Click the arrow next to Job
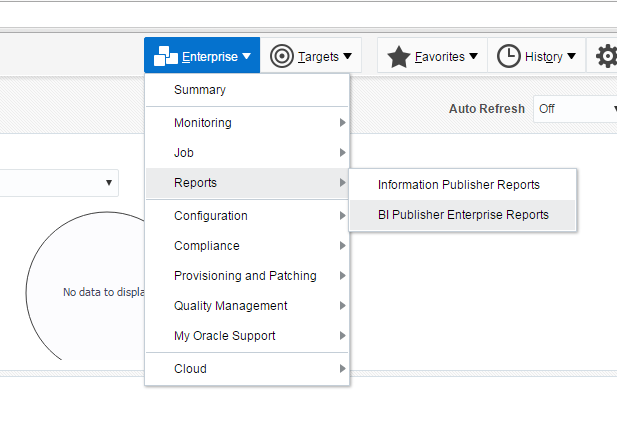The width and height of the screenshot is (617, 428). pyautogui.click(x=342, y=153)
